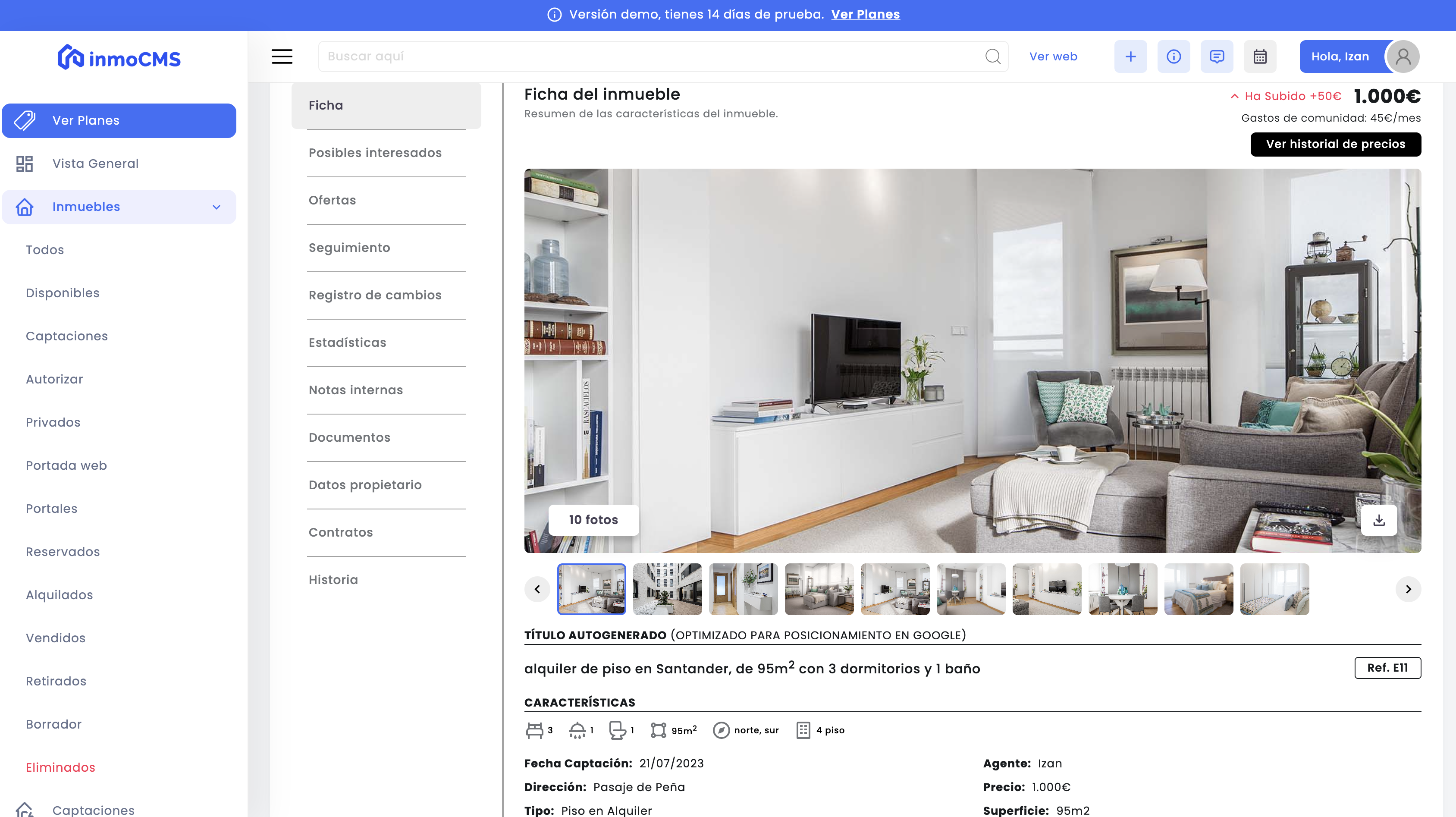Image resolution: width=1456 pixels, height=817 pixels.
Task: Select Todos in sidebar
Action: click(x=45, y=250)
